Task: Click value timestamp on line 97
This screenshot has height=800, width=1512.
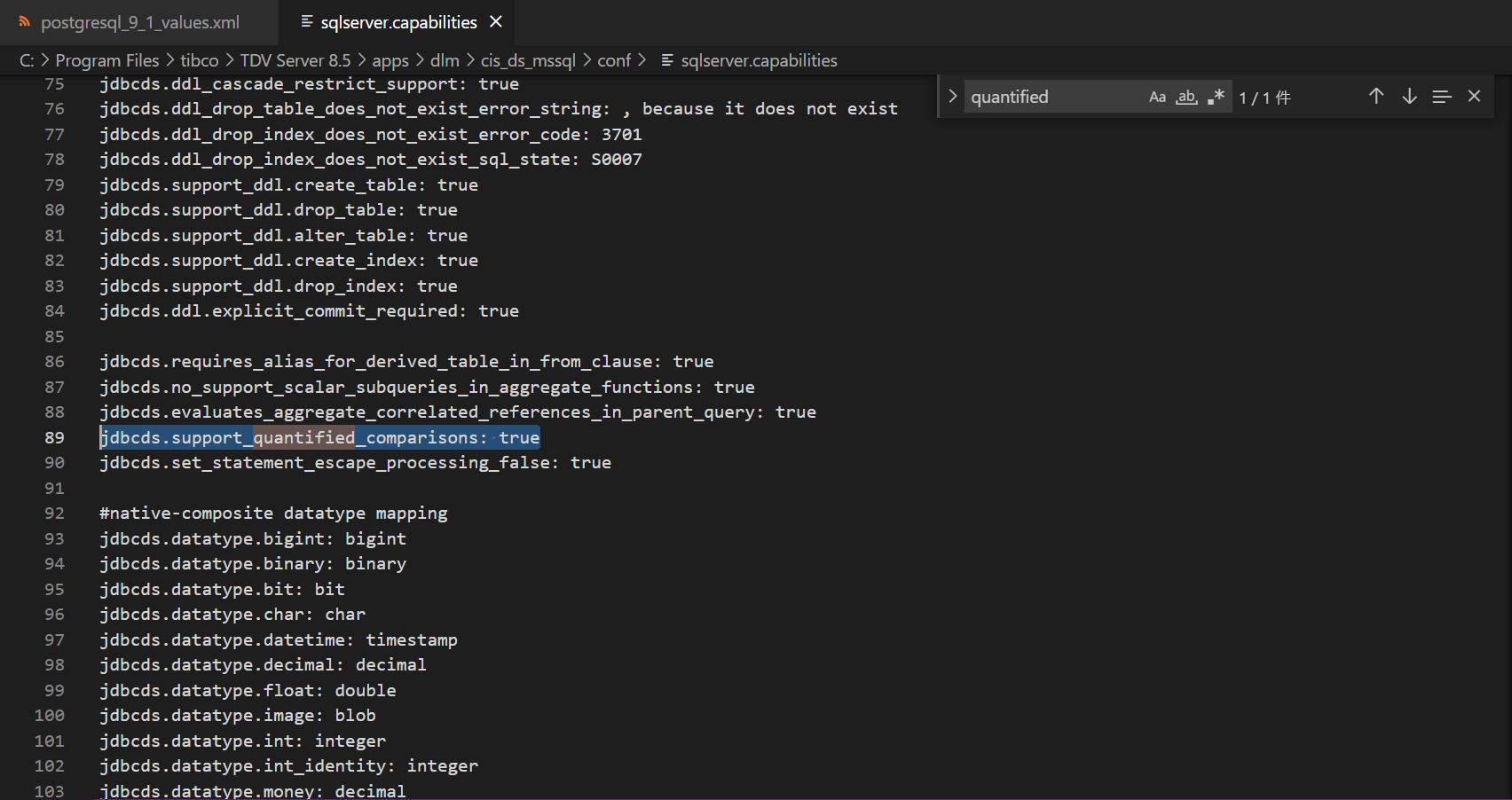Action: click(x=412, y=640)
